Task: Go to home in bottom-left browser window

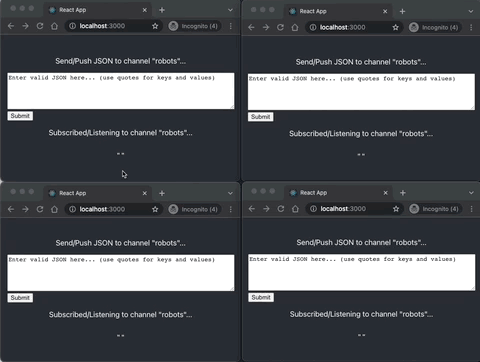Action: [x=54, y=209]
